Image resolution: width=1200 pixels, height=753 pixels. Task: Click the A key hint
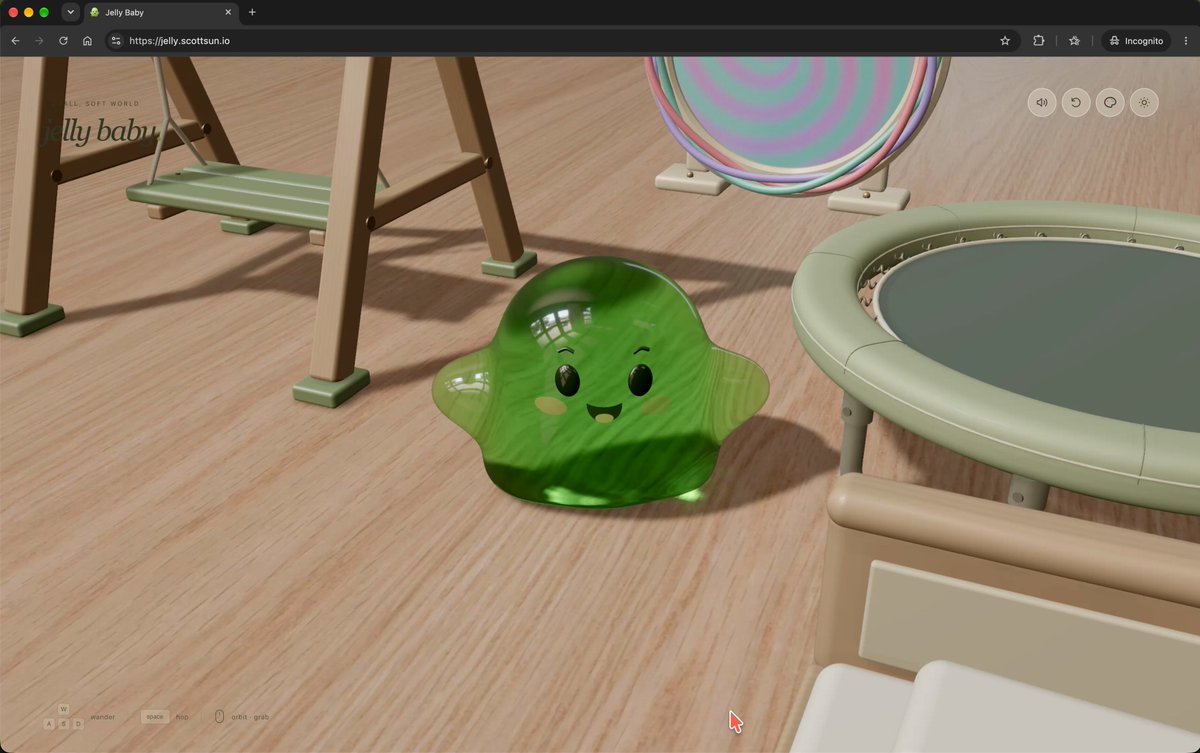50,723
